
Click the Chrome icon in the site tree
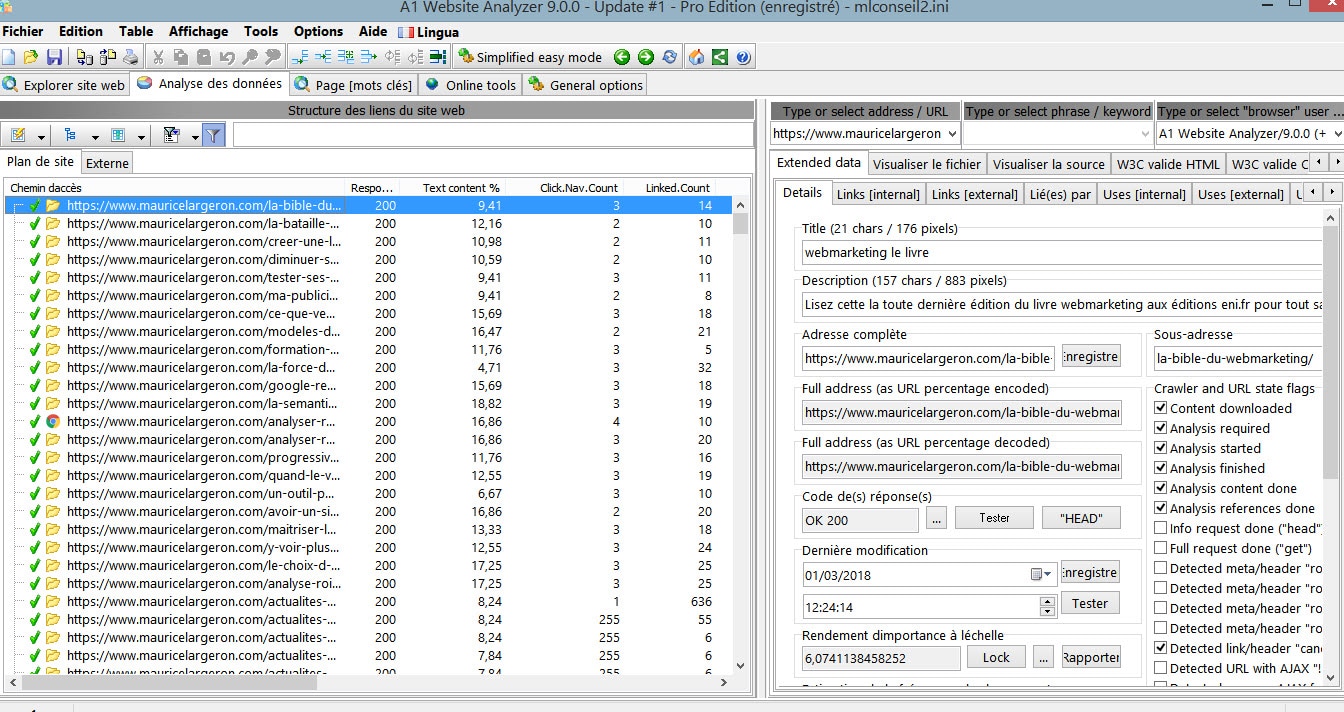[x=53, y=421]
